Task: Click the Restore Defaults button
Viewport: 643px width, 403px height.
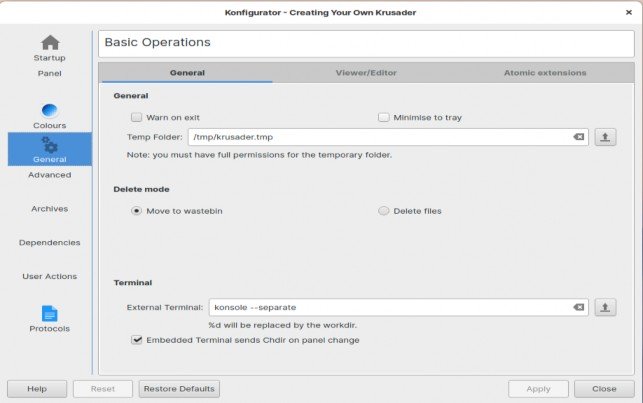Action: click(x=179, y=389)
